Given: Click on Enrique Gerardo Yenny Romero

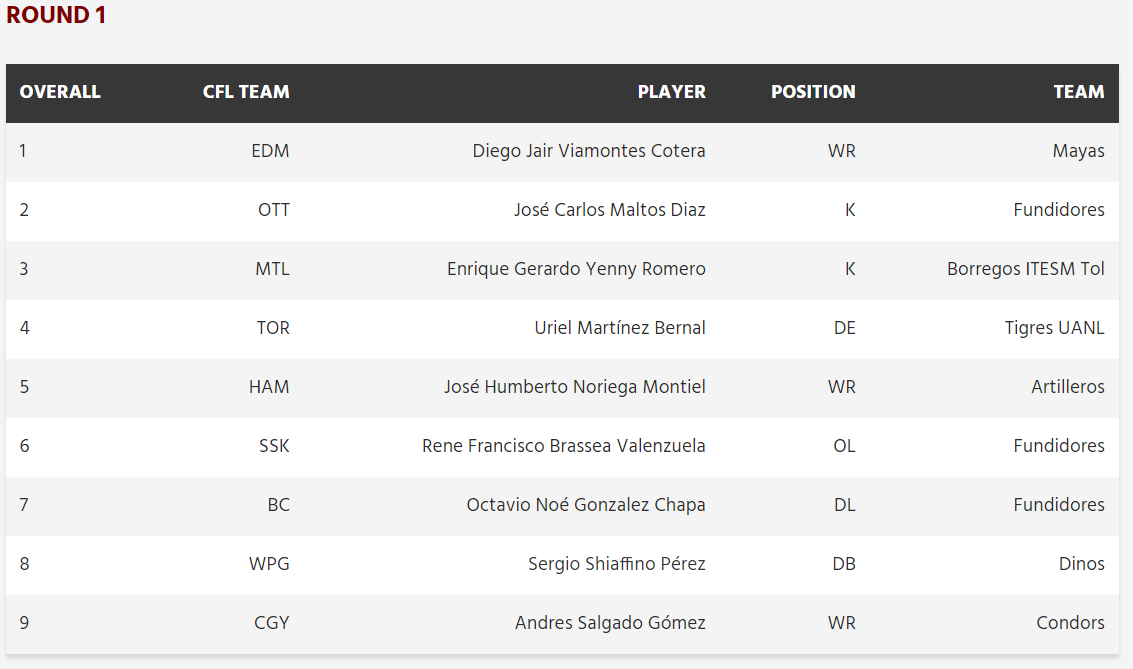Looking at the screenshot, I should [x=577, y=269].
